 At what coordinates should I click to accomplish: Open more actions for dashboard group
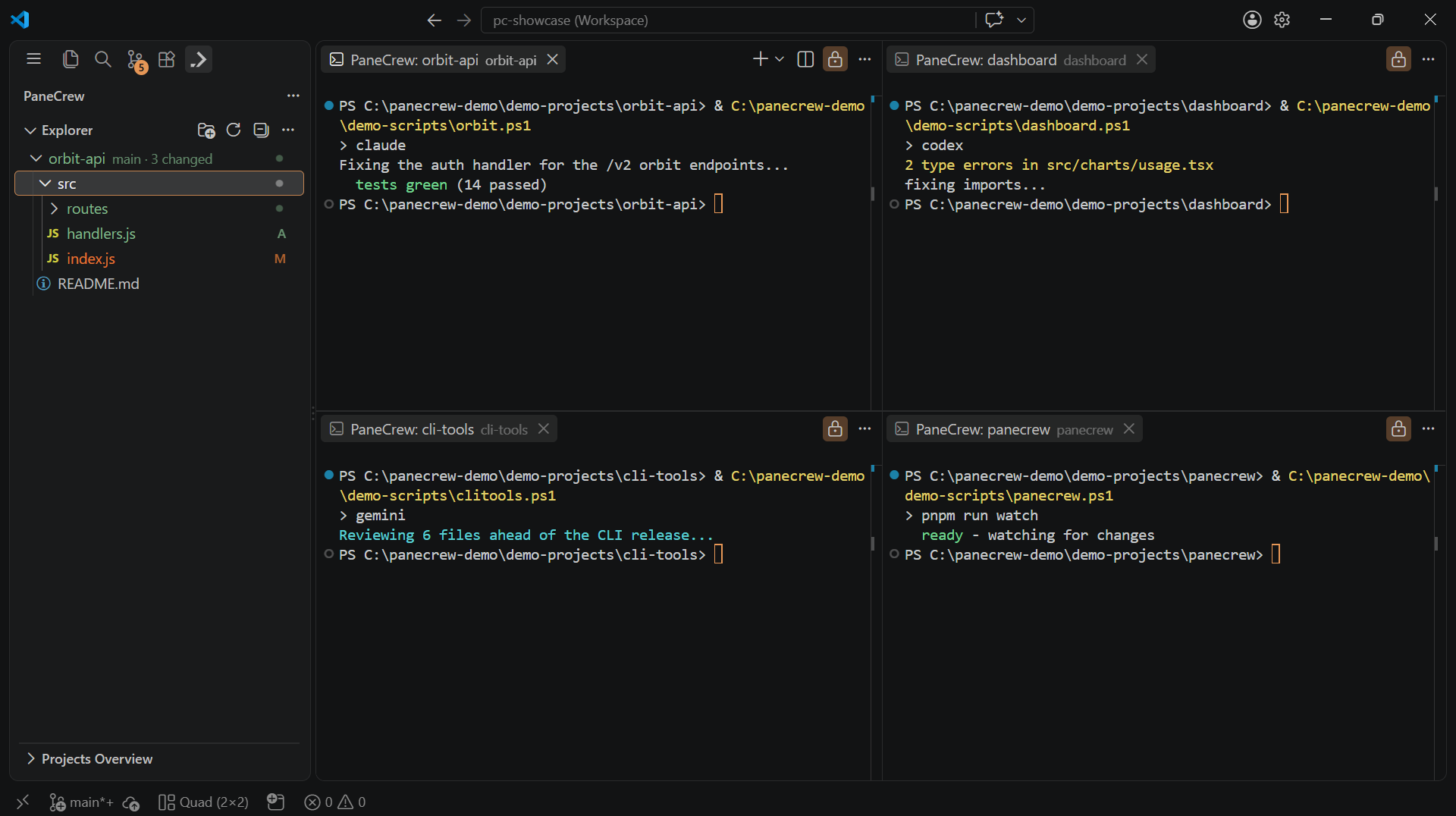[x=1428, y=59]
